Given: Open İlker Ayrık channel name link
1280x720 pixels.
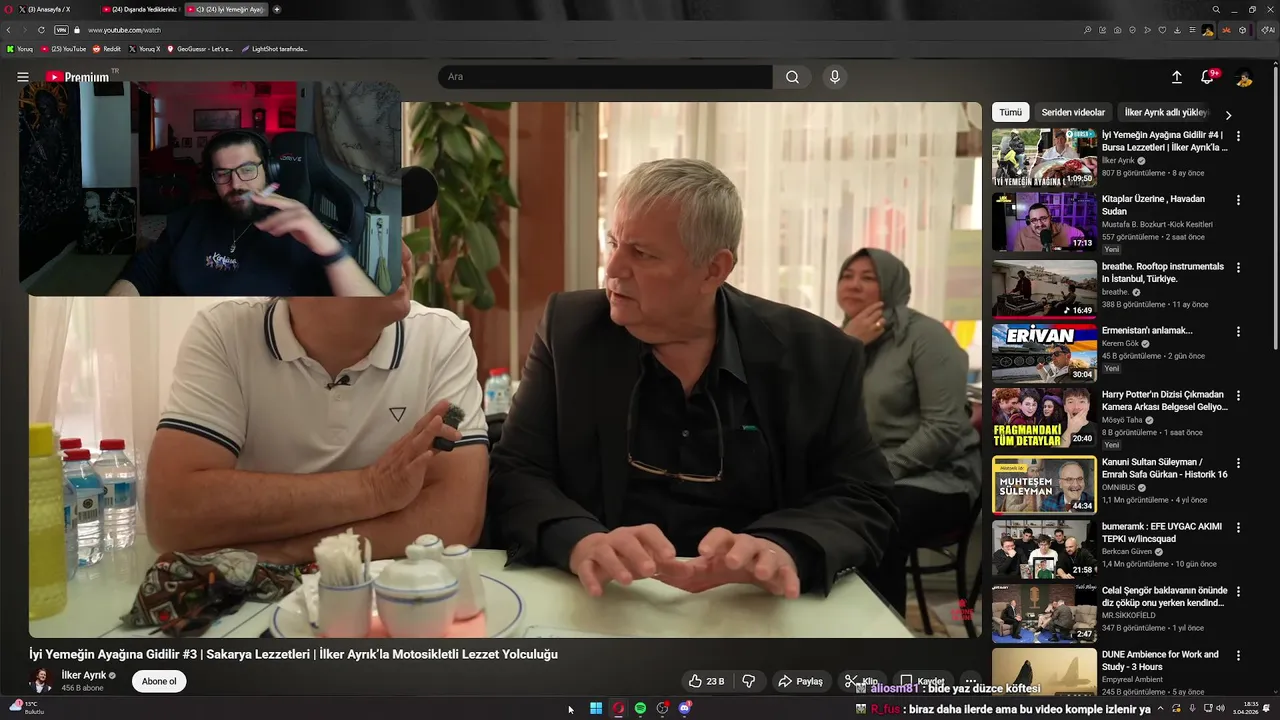Looking at the screenshot, I should [x=83, y=675].
